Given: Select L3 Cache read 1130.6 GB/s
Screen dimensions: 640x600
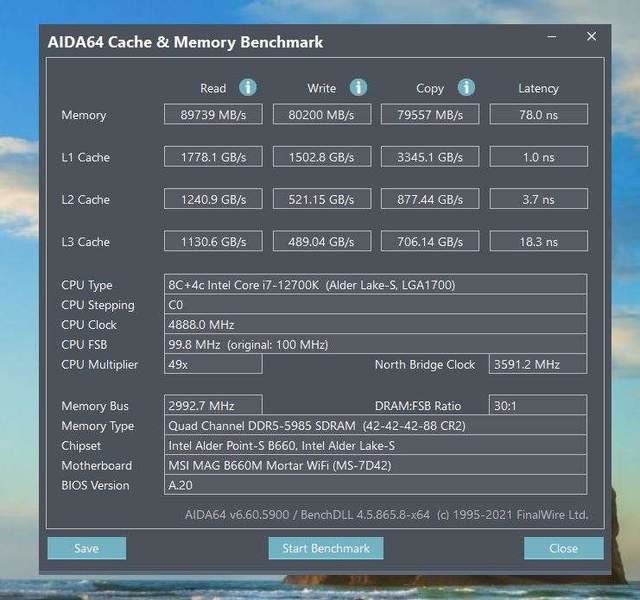Looking at the screenshot, I should 213,241.
